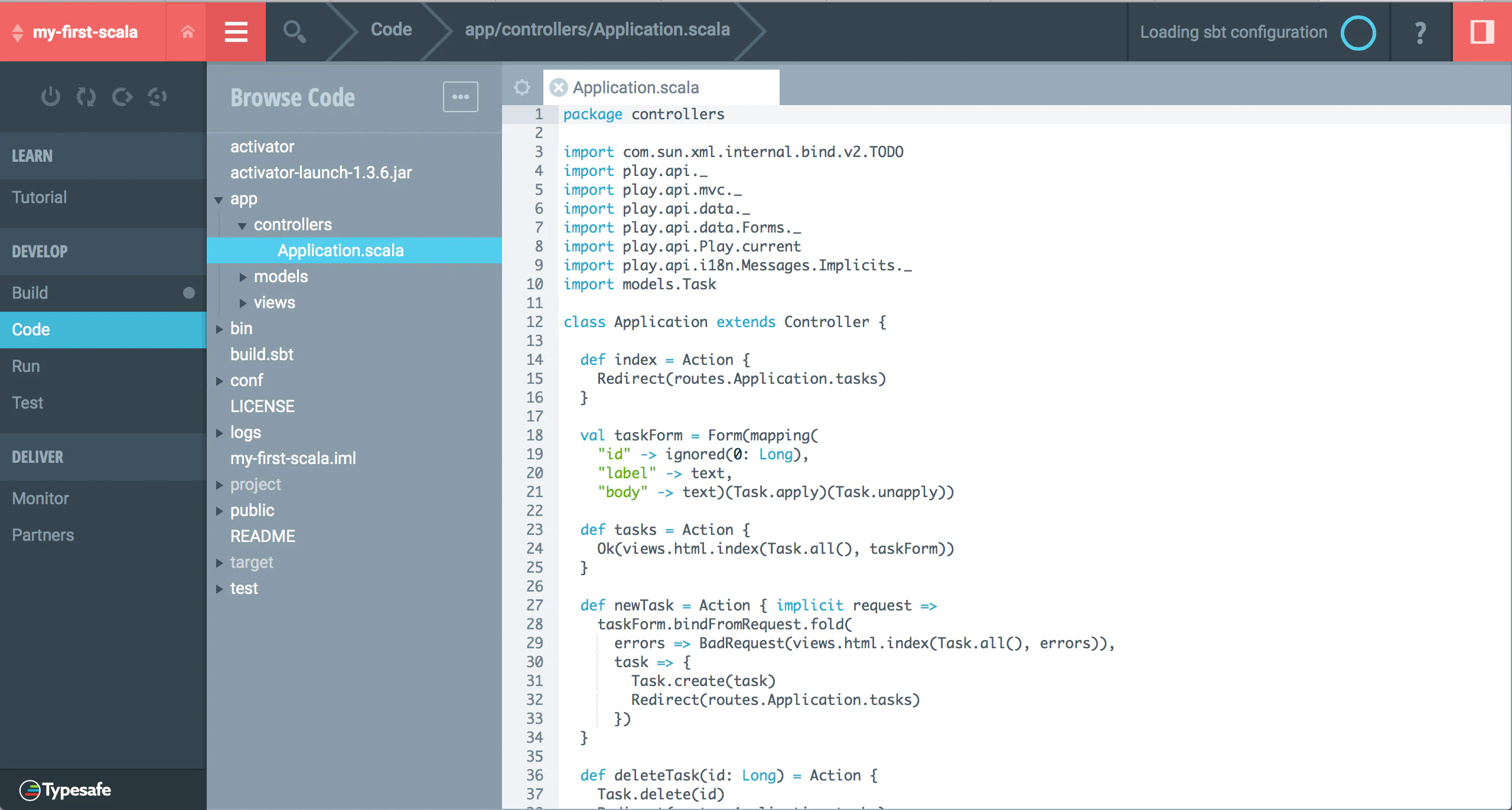Select the Test menu item
Screen dimensions: 1512x810
[x=103, y=403]
